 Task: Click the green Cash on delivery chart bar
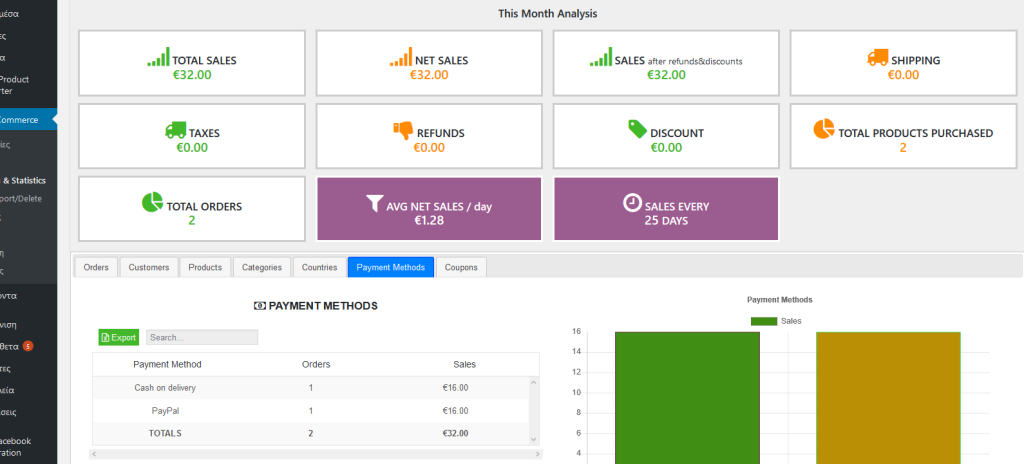[687, 397]
